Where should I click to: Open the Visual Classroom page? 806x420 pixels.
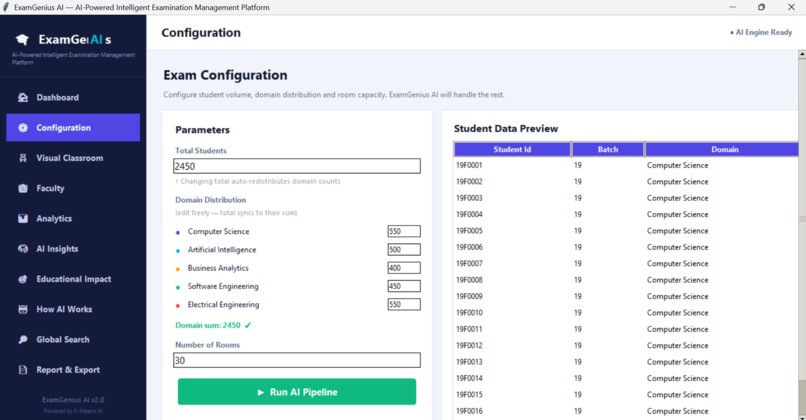tap(73, 158)
